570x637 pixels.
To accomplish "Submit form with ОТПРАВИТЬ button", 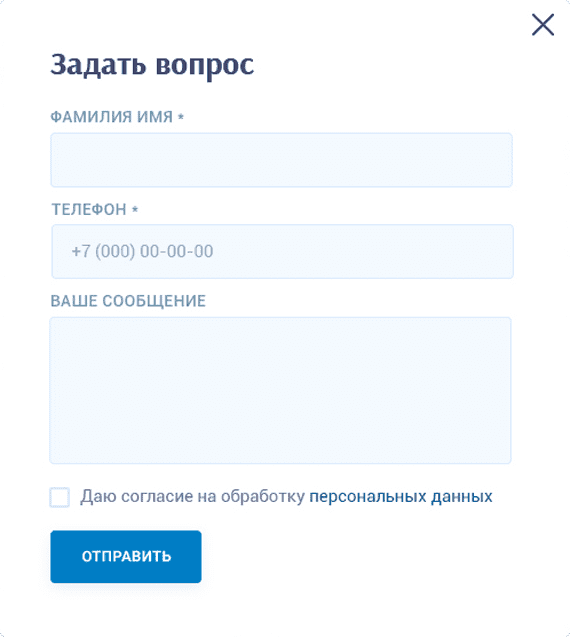I will coord(126,557).
